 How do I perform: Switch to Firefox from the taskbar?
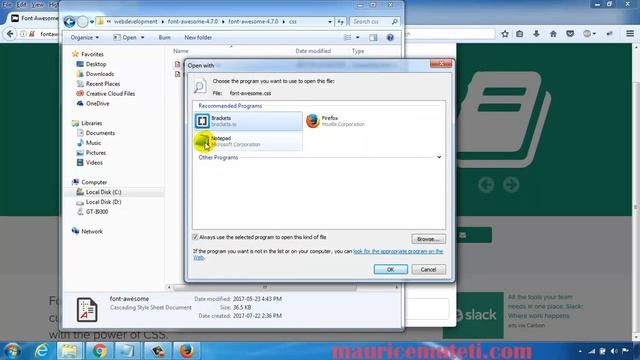pos(187,351)
